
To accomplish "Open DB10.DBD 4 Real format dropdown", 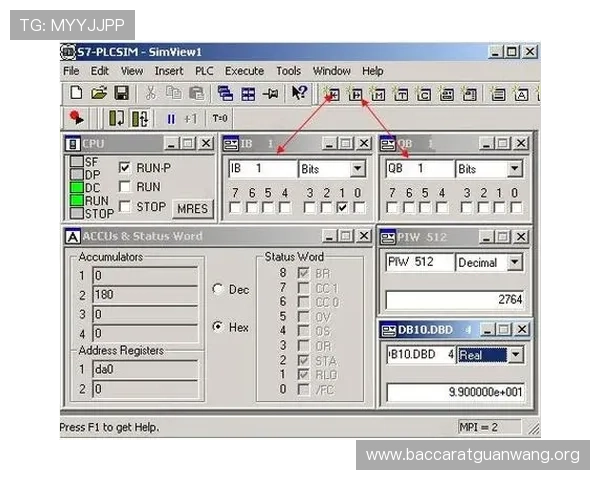I will (x=515, y=355).
